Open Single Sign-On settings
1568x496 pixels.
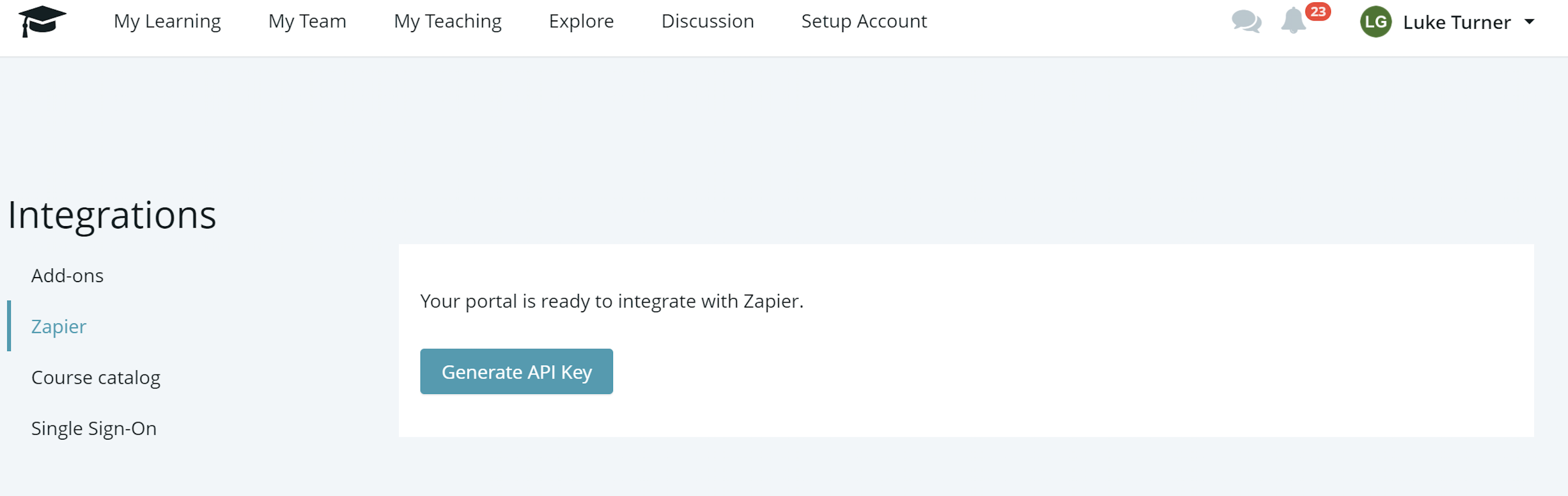point(94,428)
